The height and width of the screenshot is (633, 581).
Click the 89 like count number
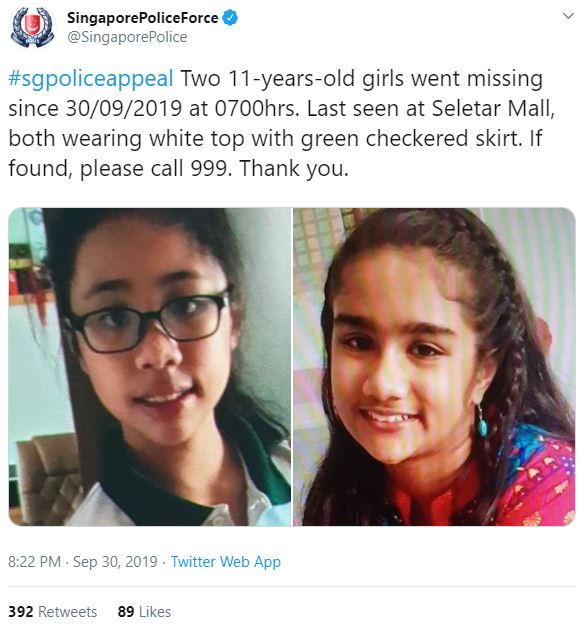pos(126,612)
